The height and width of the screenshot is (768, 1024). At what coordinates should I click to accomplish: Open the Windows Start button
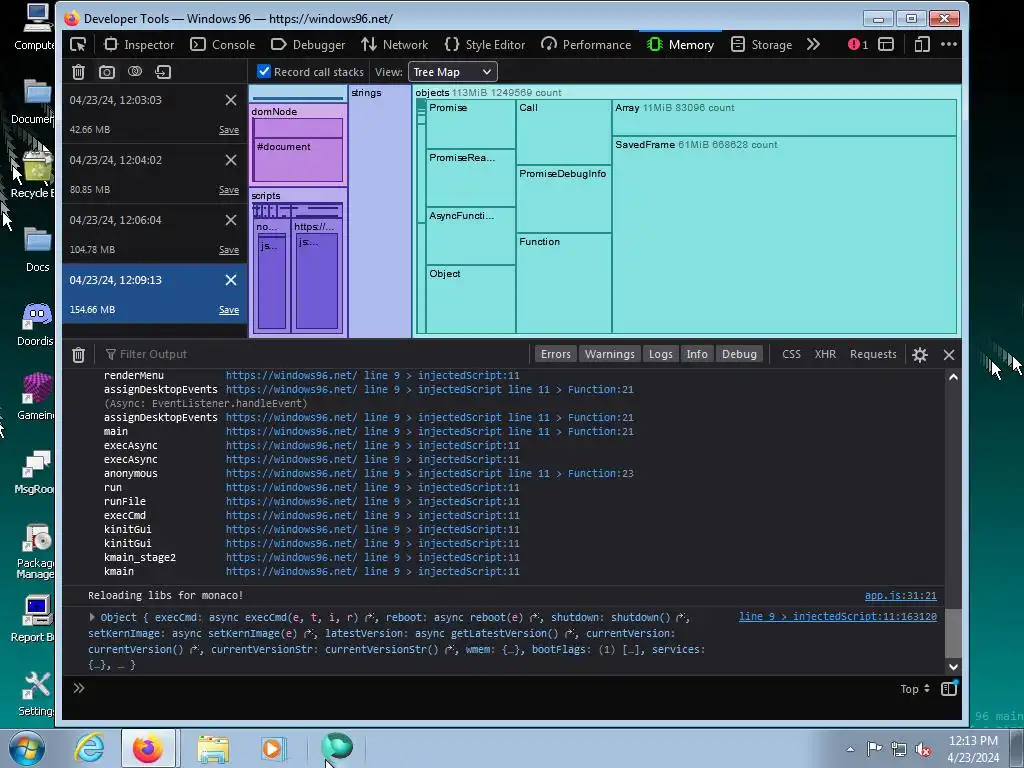tap(27, 748)
